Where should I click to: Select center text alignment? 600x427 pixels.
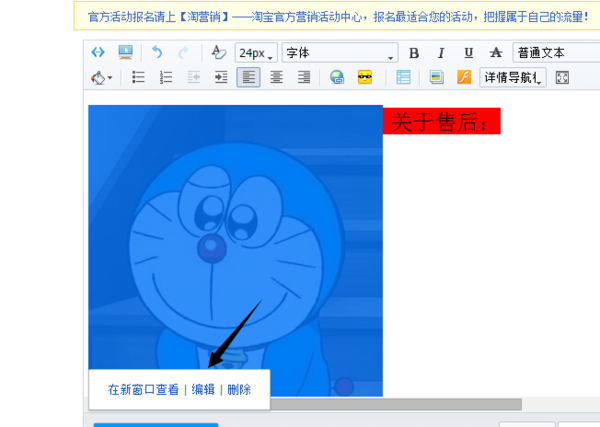click(276, 77)
